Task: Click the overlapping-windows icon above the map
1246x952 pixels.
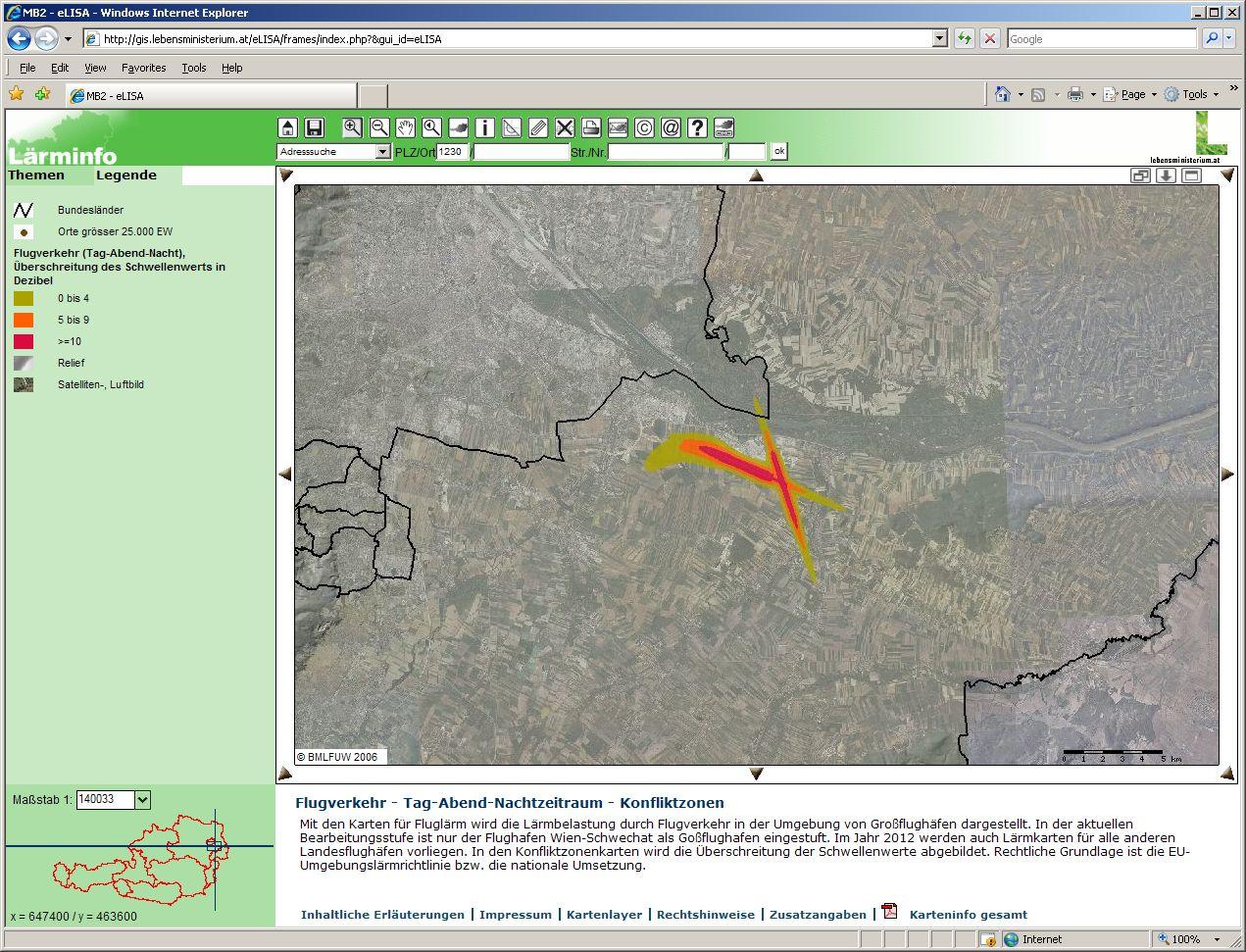Action: pos(1140,175)
